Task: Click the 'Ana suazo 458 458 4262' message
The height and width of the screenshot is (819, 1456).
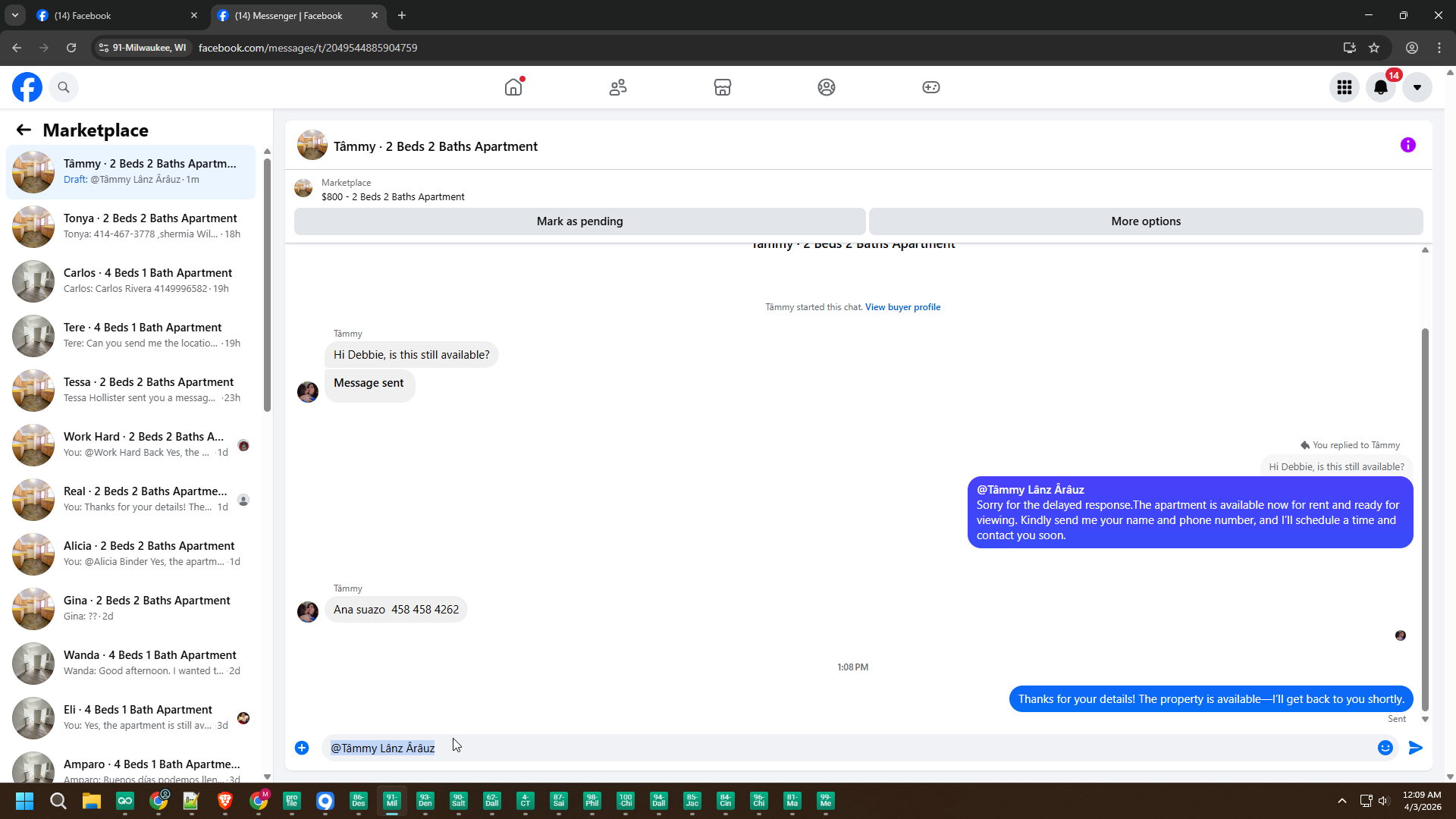Action: pyautogui.click(x=396, y=610)
